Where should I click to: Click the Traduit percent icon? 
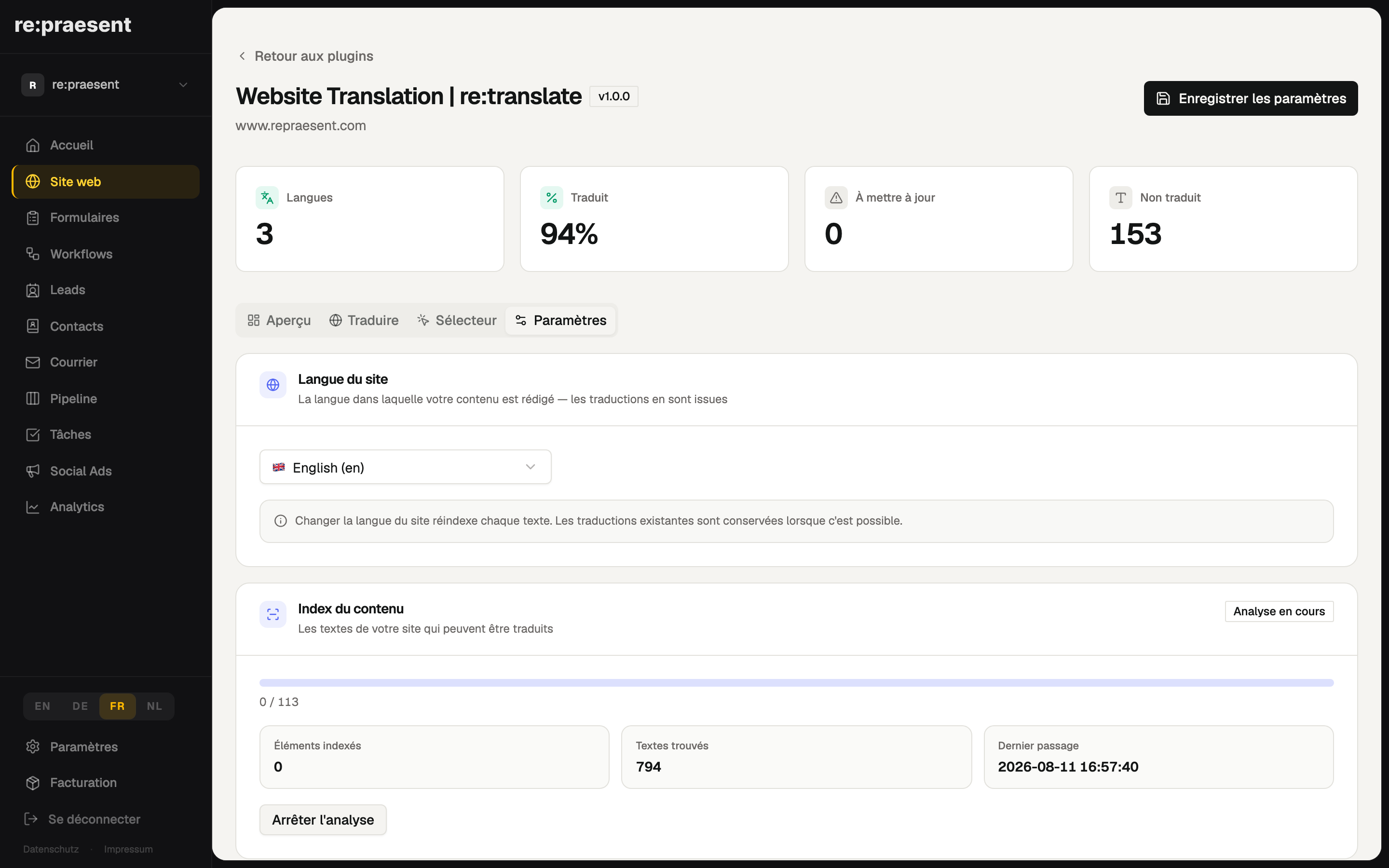[x=552, y=198]
